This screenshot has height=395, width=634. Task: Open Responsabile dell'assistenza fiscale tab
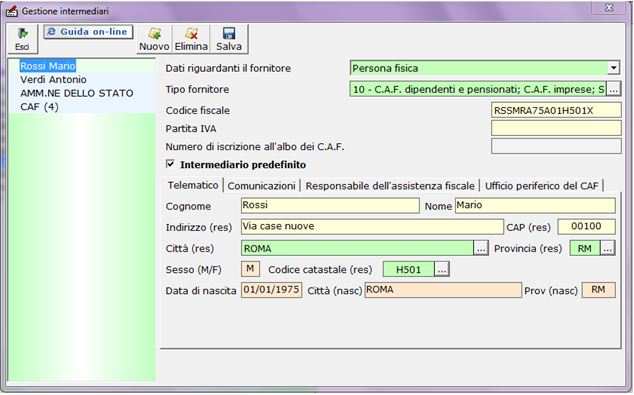(390, 186)
